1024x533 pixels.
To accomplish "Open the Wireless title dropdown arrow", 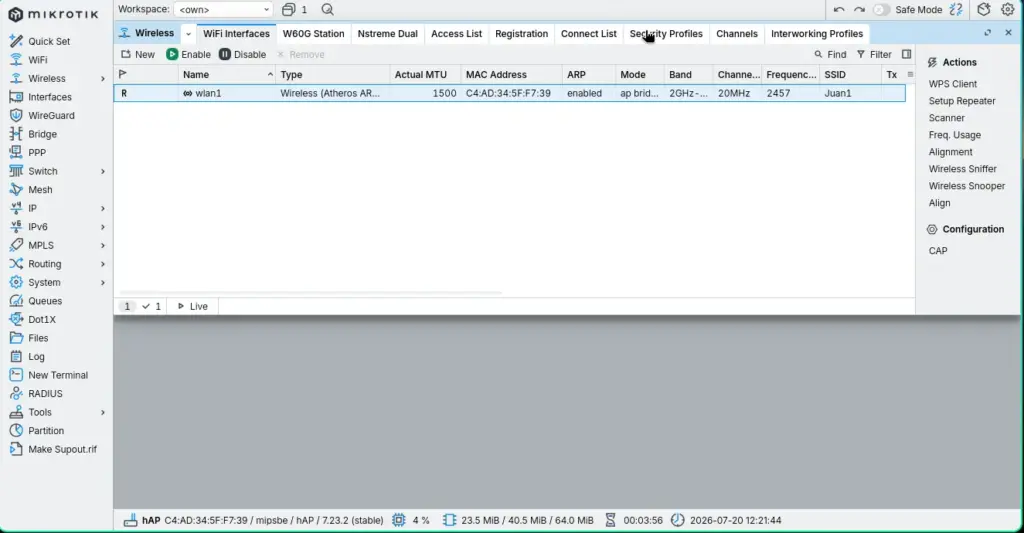I will (188, 34).
